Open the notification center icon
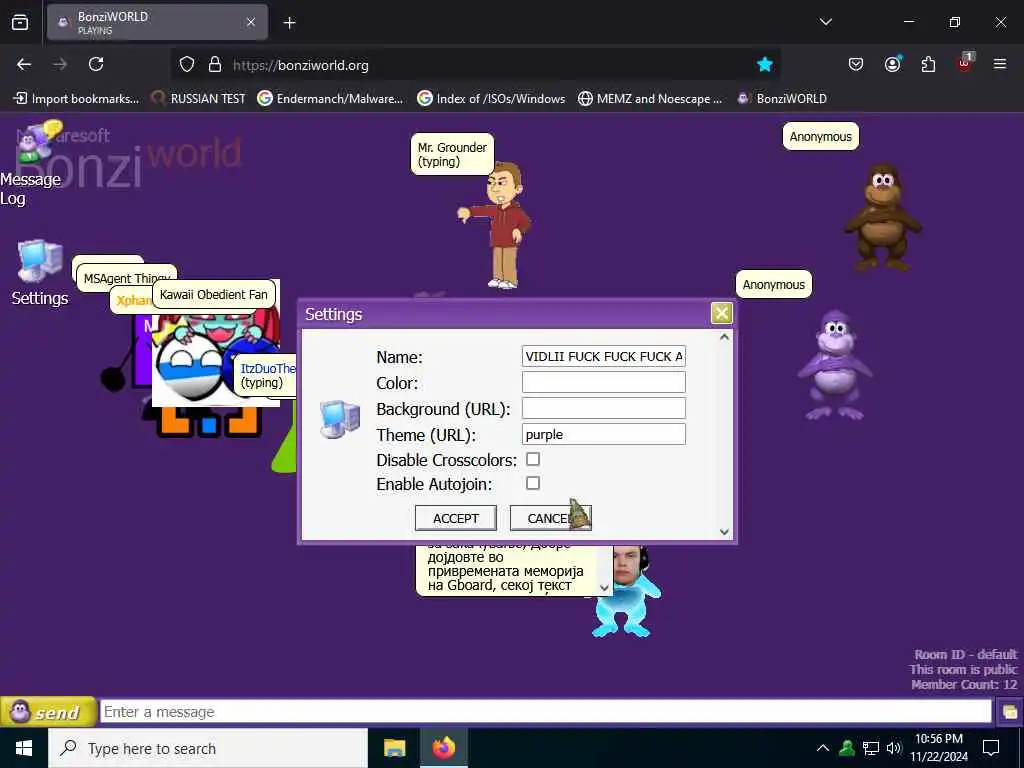The height and width of the screenshot is (768, 1024). coord(991,748)
